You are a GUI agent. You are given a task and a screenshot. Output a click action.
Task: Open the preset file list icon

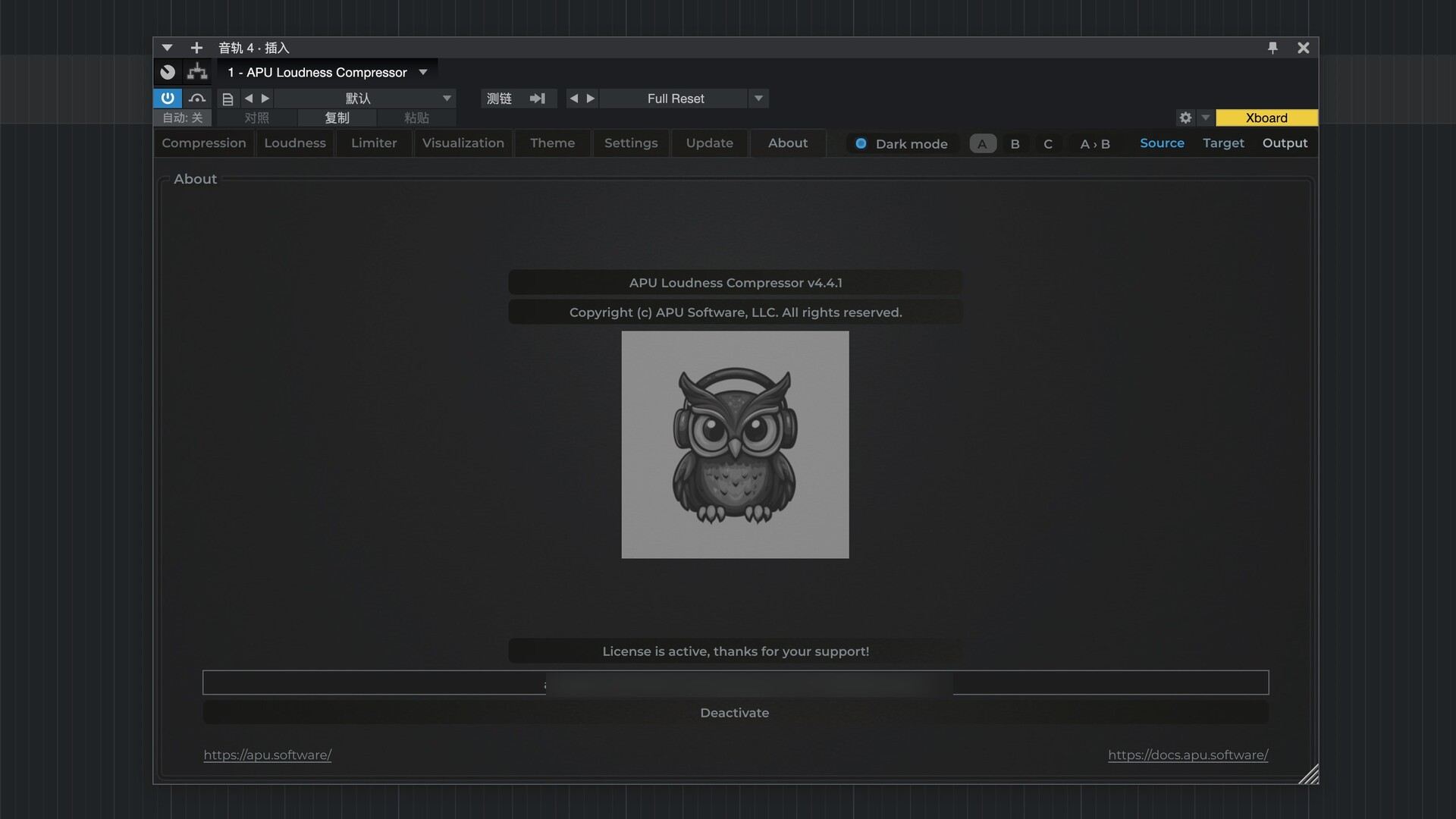click(x=227, y=99)
